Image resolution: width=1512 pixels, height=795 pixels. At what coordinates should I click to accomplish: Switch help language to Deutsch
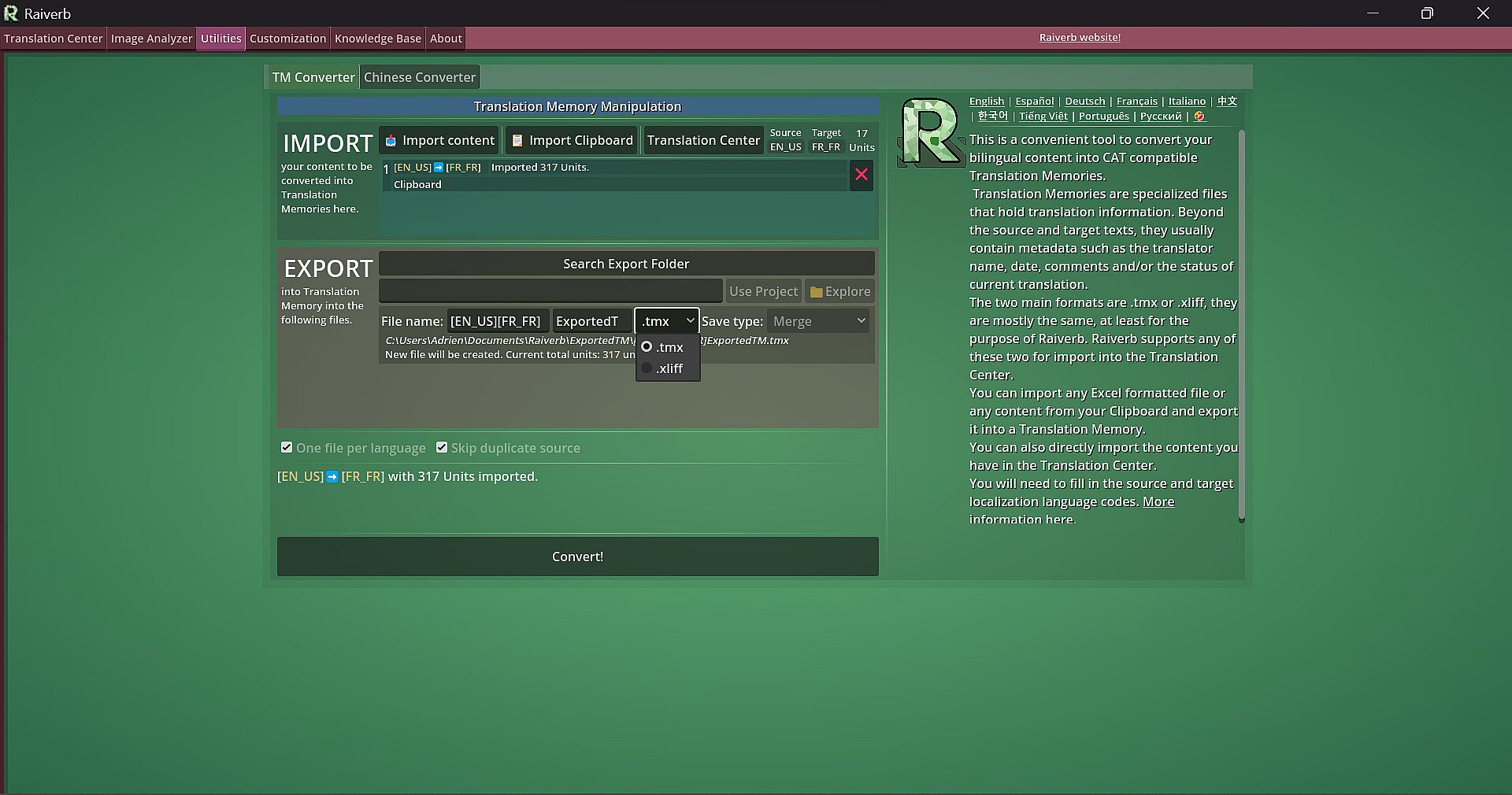[1085, 101]
